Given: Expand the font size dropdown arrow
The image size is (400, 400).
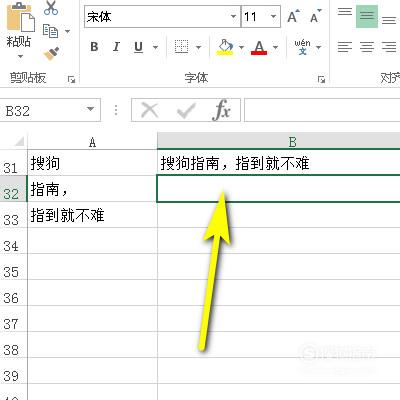Looking at the screenshot, I should coord(274,16).
